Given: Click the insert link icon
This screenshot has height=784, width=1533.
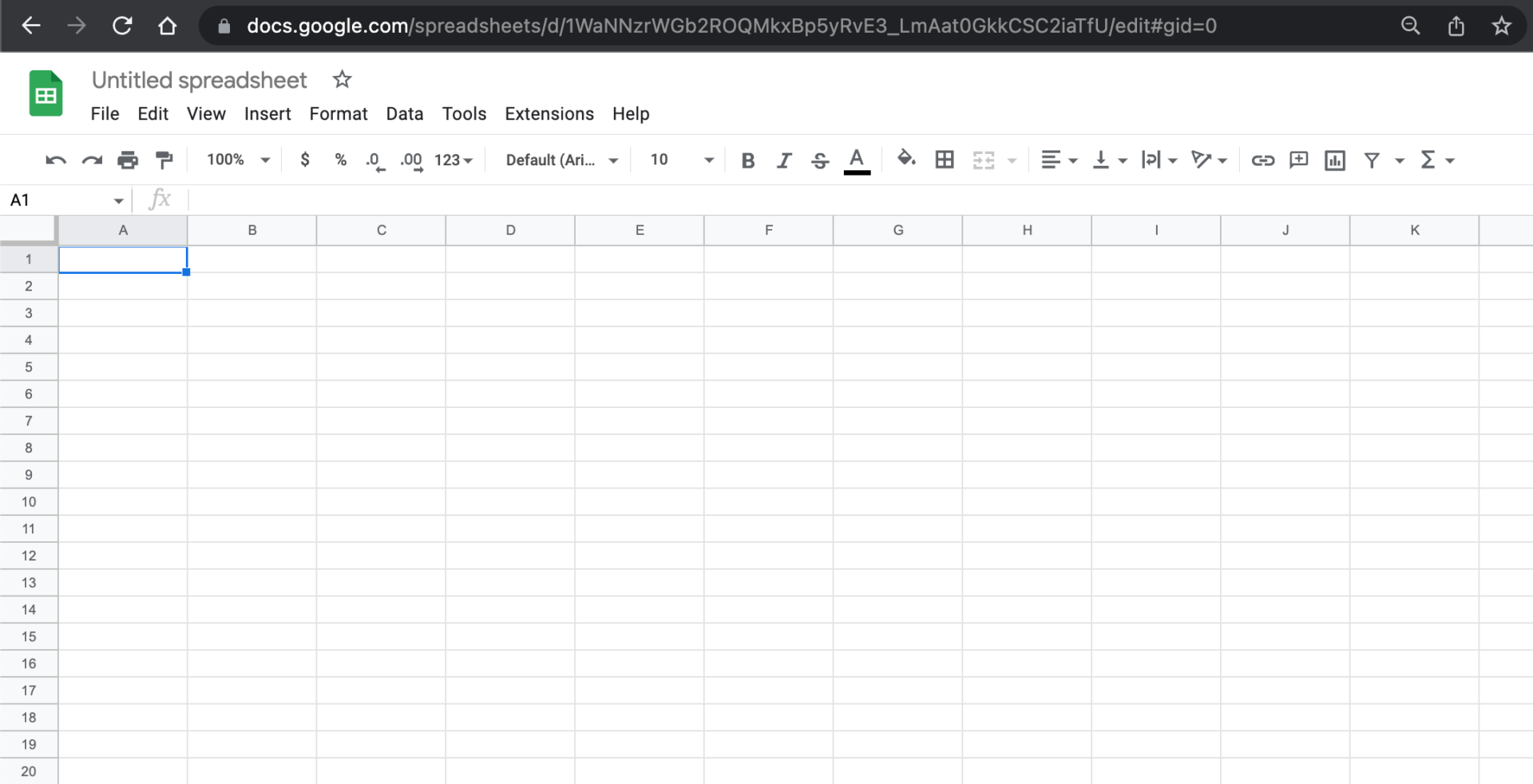Looking at the screenshot, I should point(1262,160).
